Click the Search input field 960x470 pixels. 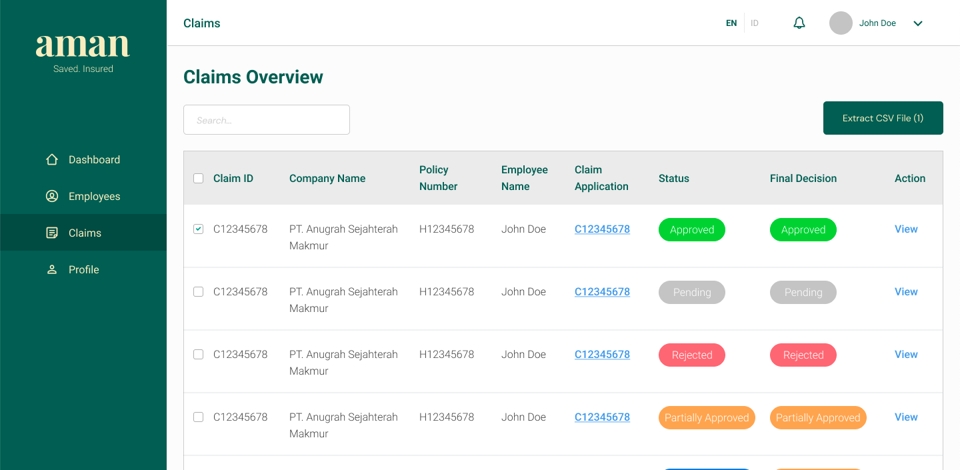click(x=266, y=120)
